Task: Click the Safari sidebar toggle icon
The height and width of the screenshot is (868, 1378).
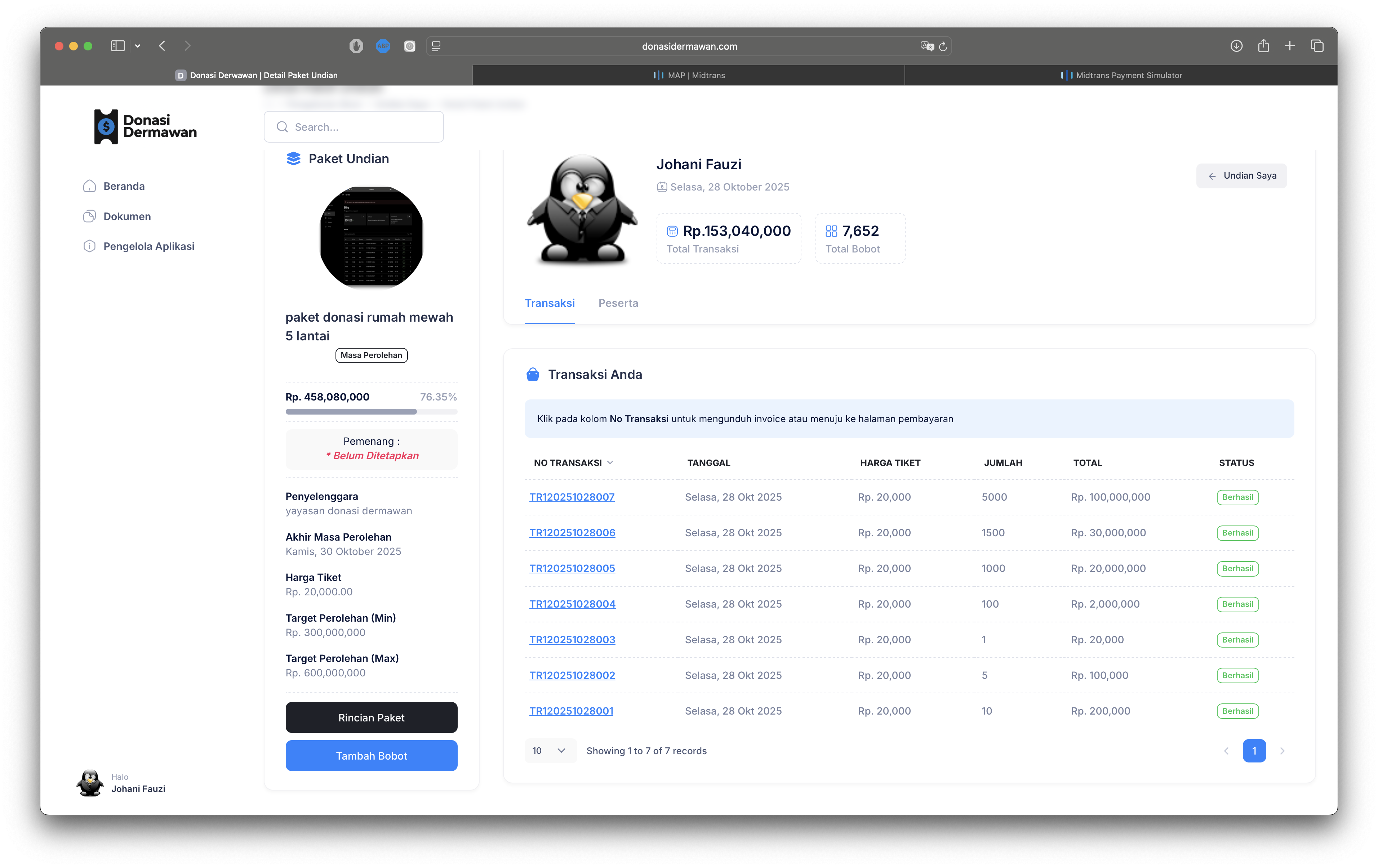Action: pos(118,46)
